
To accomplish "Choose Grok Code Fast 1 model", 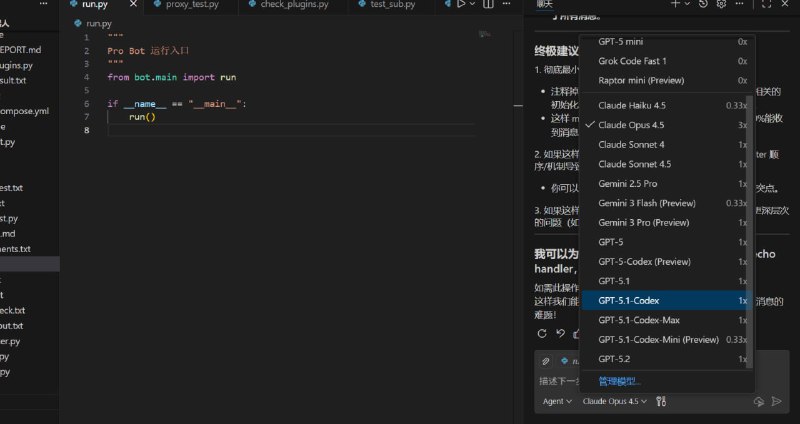I will [667, 61].
